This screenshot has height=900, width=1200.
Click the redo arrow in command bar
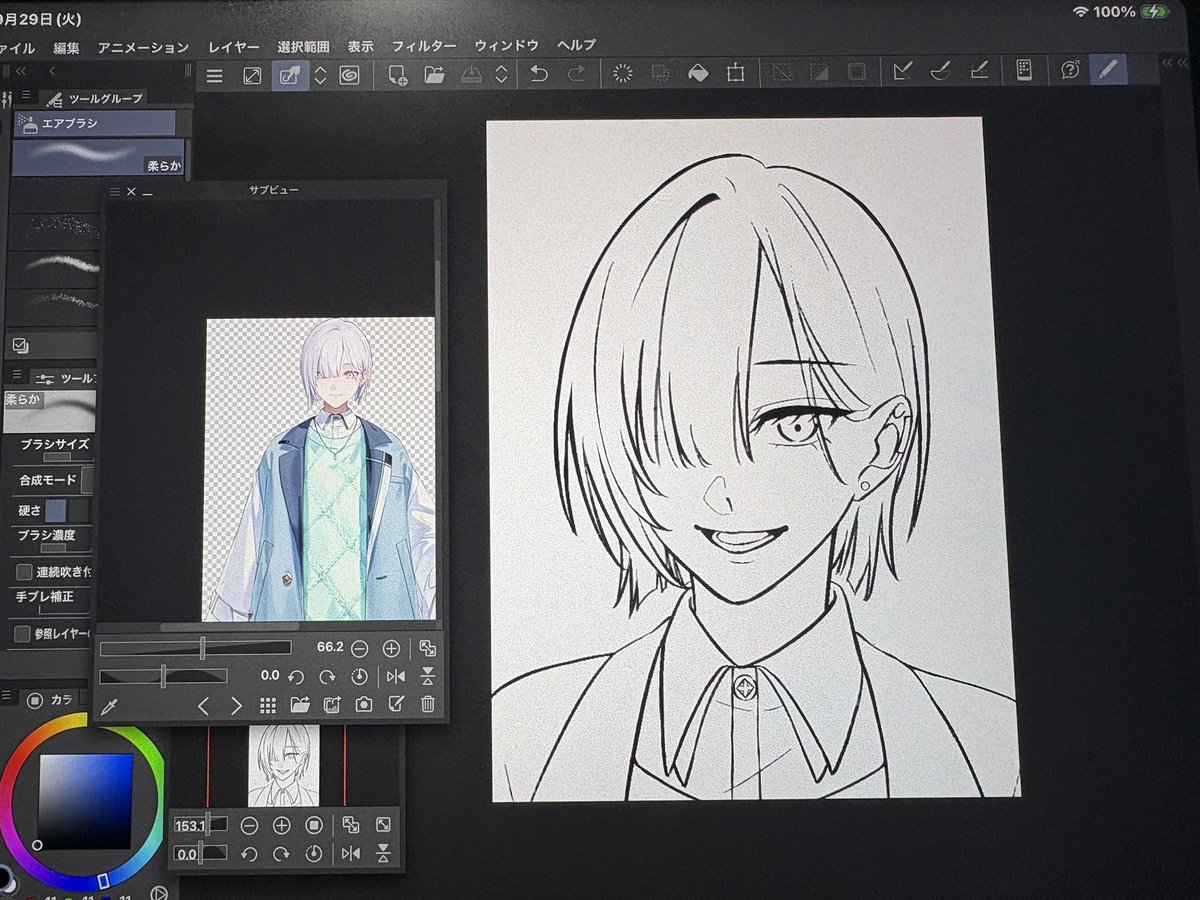576,74
